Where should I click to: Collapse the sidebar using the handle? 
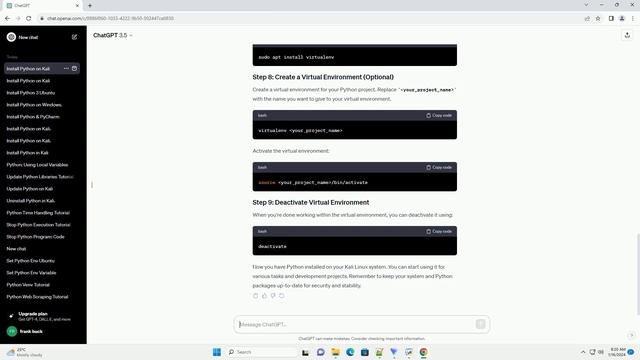pyautogui.click(x=92, y=185)
